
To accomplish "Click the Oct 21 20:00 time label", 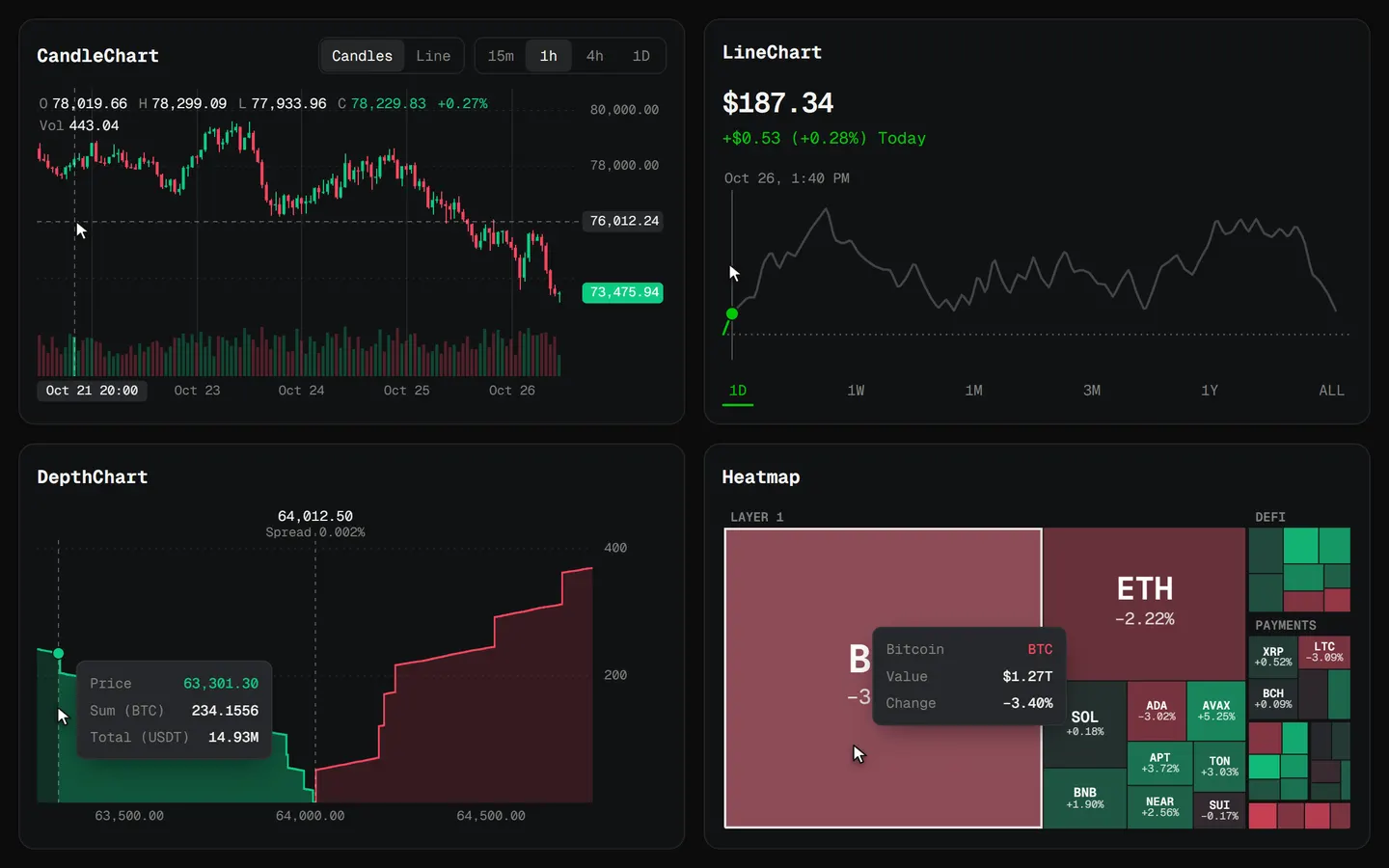I will [x=92, y=391].
